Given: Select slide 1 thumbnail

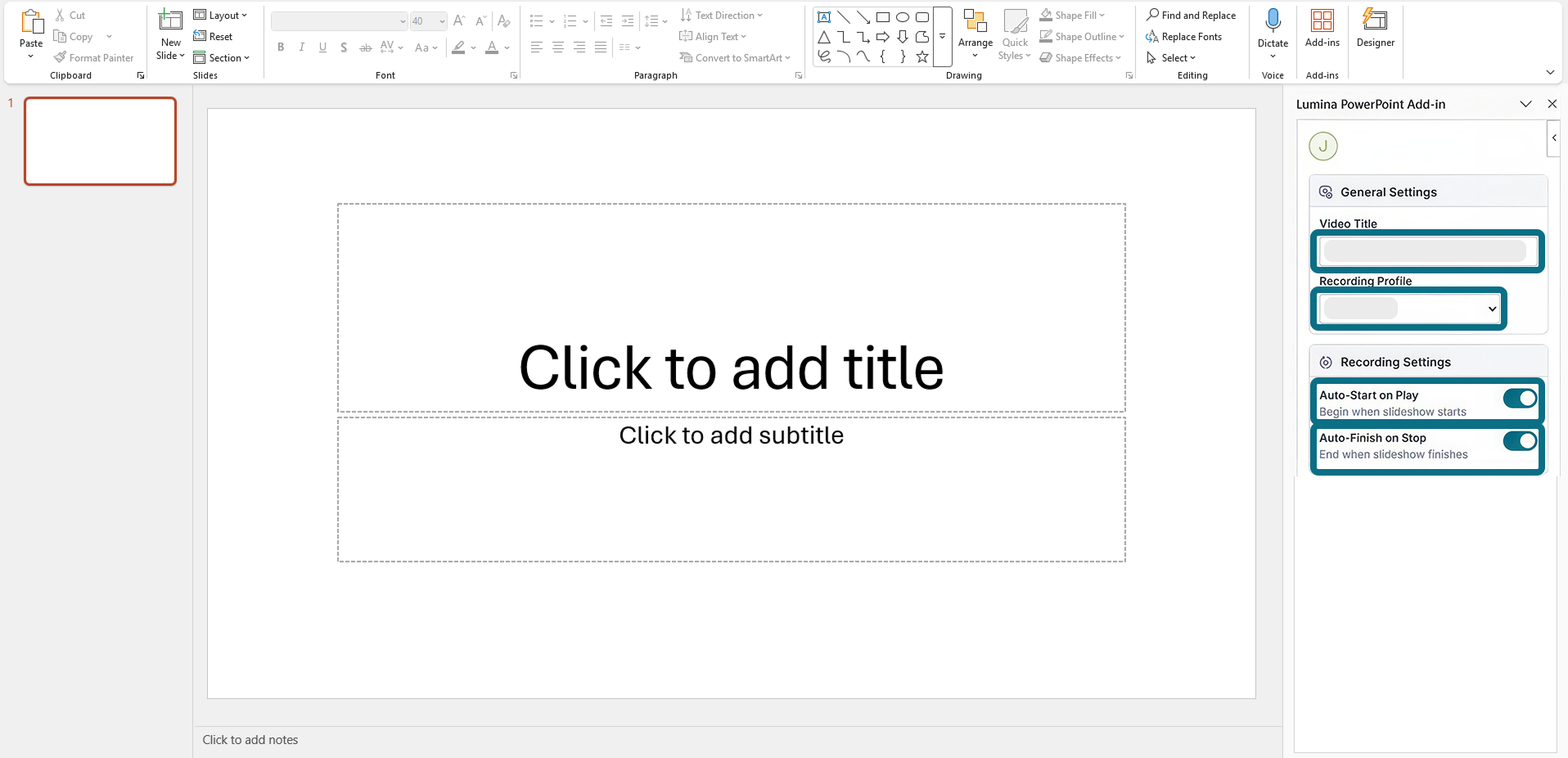Looking at the screenshot, I should pos(100,141).
